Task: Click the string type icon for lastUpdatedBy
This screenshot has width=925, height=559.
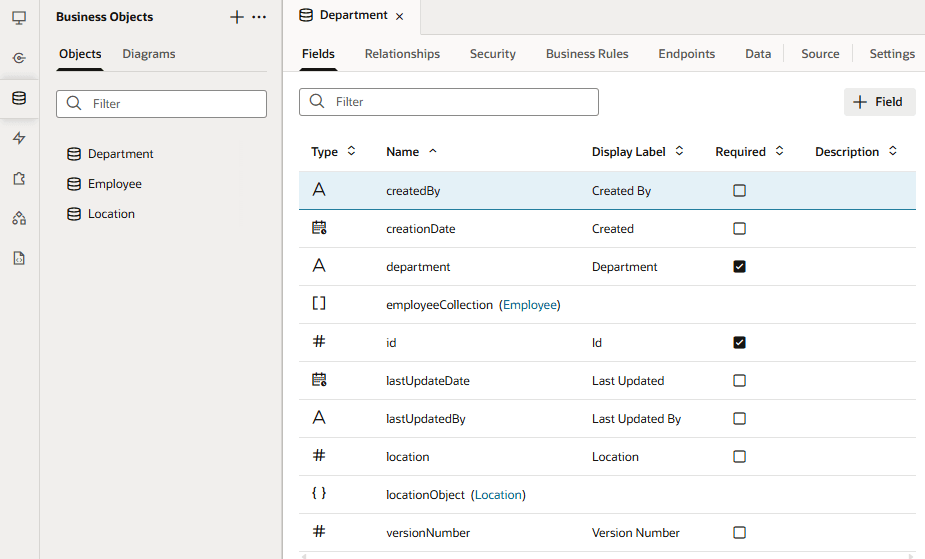Action: [x=319, y=418]
